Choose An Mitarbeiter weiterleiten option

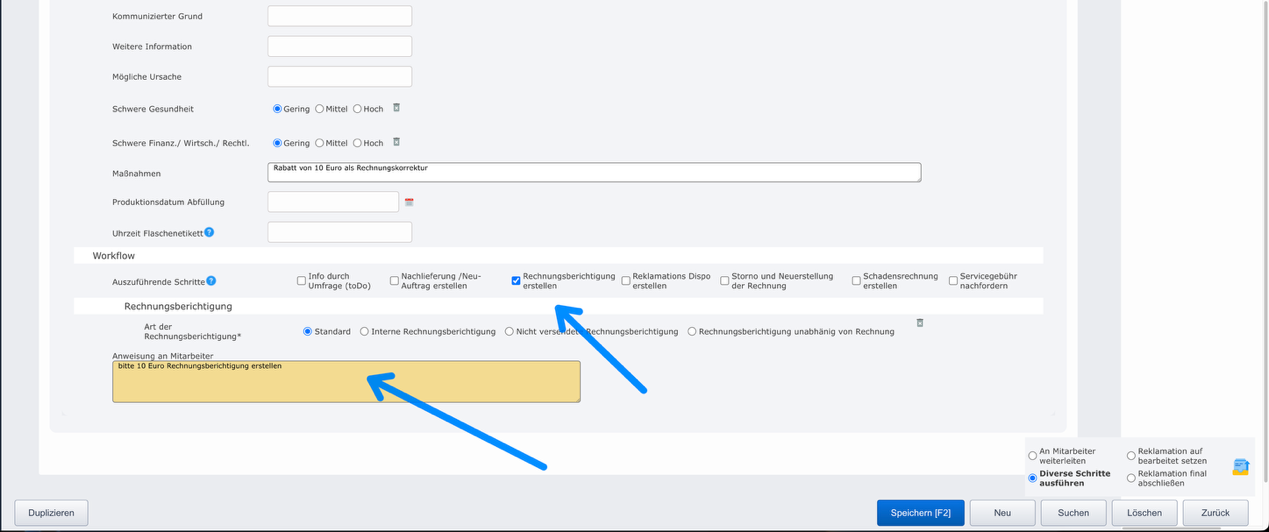click(x=1033, y=456)
